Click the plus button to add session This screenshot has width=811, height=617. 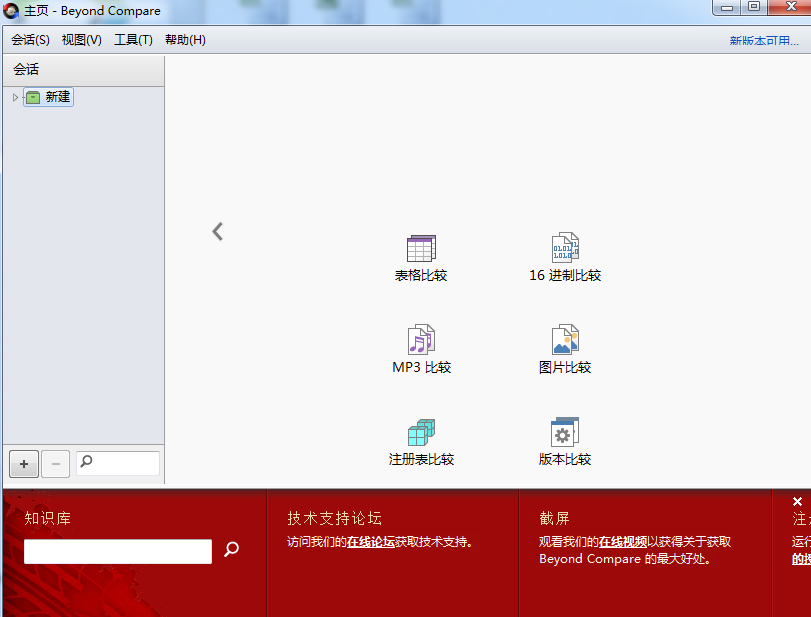click(x=24, y=464)
